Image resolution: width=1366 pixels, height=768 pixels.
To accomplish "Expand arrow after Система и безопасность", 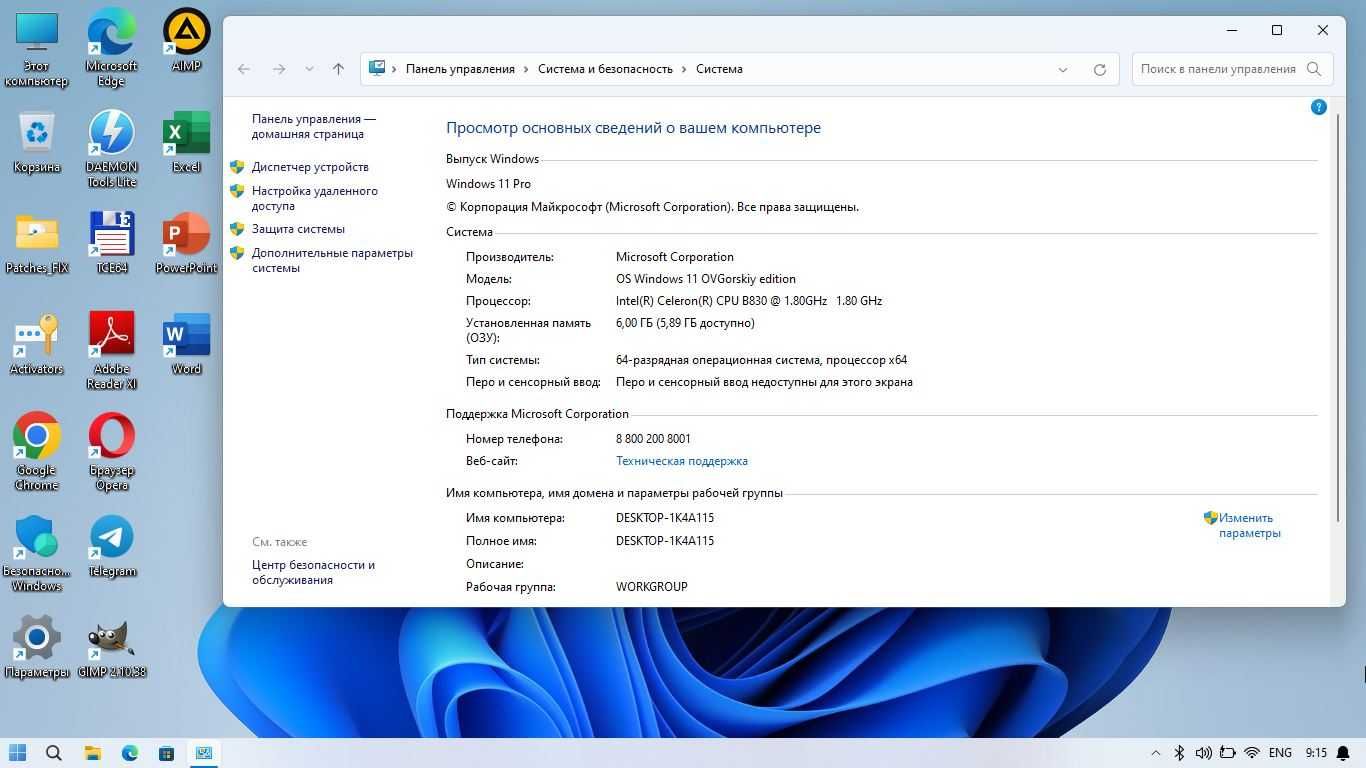I will tap(684, 69).
